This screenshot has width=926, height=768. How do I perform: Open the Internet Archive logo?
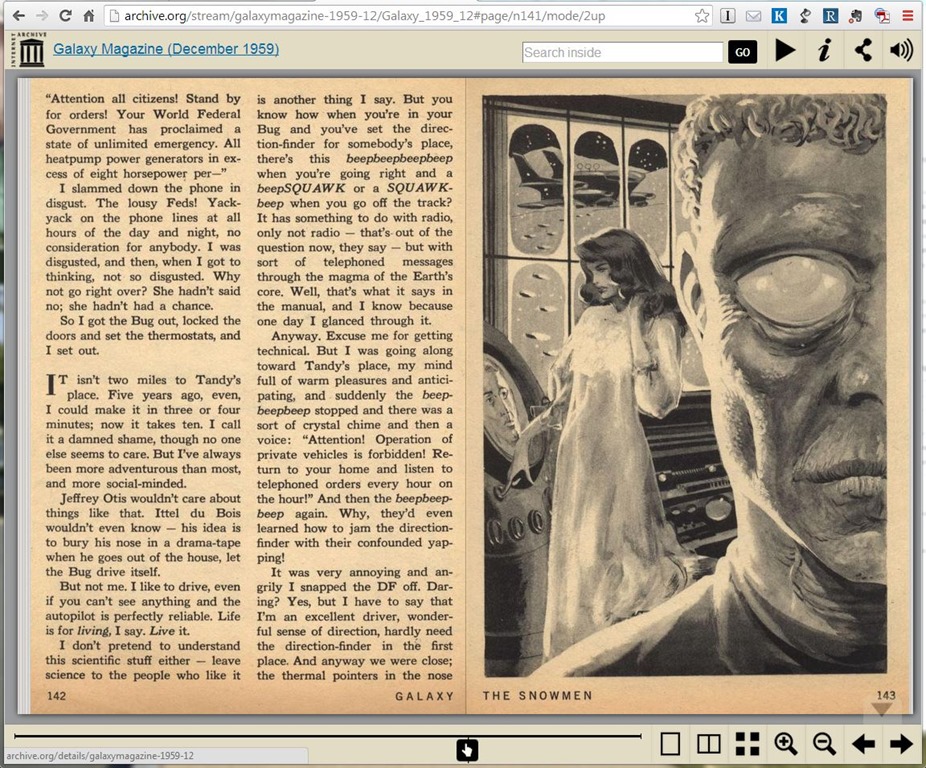31,50
